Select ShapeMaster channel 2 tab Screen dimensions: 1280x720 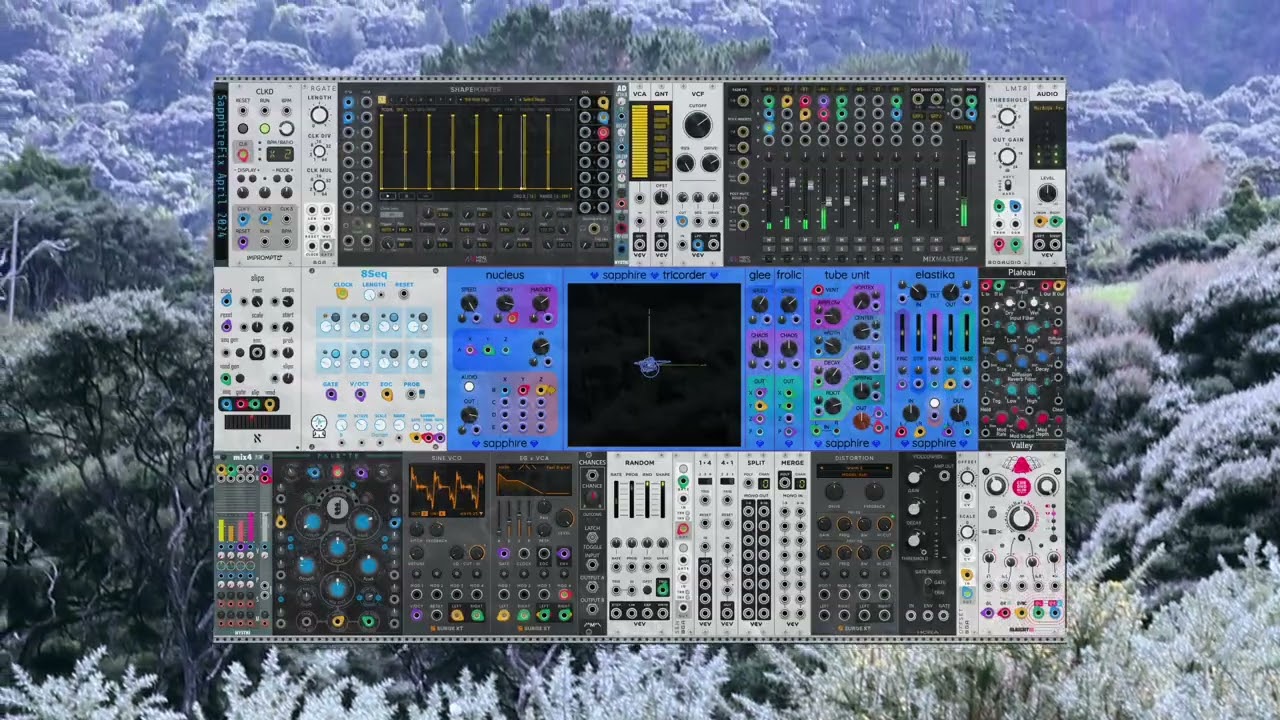[391, 99]
